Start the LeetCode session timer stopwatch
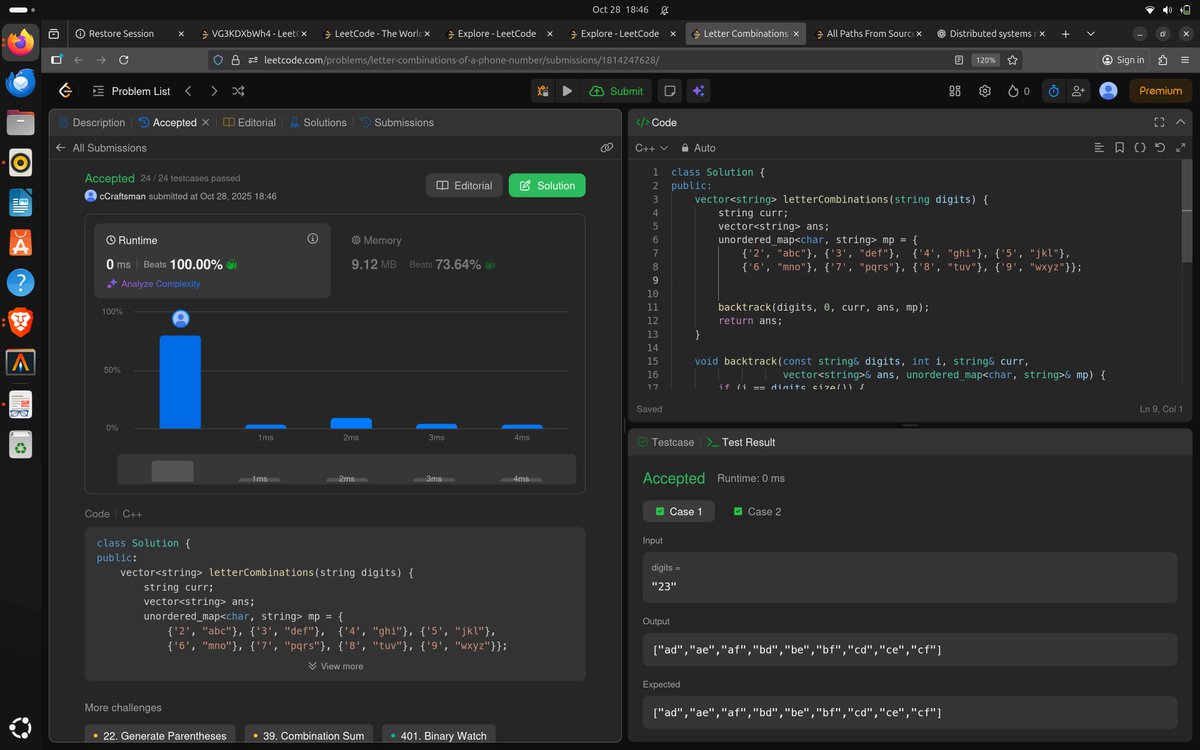 point(1053,90)
